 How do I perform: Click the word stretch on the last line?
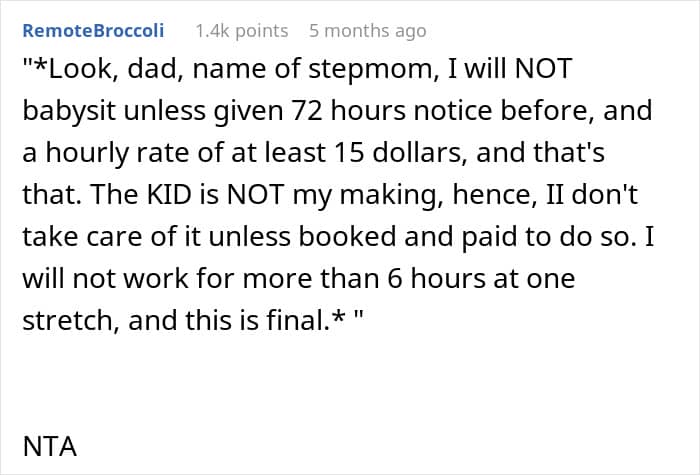(67, 320)
